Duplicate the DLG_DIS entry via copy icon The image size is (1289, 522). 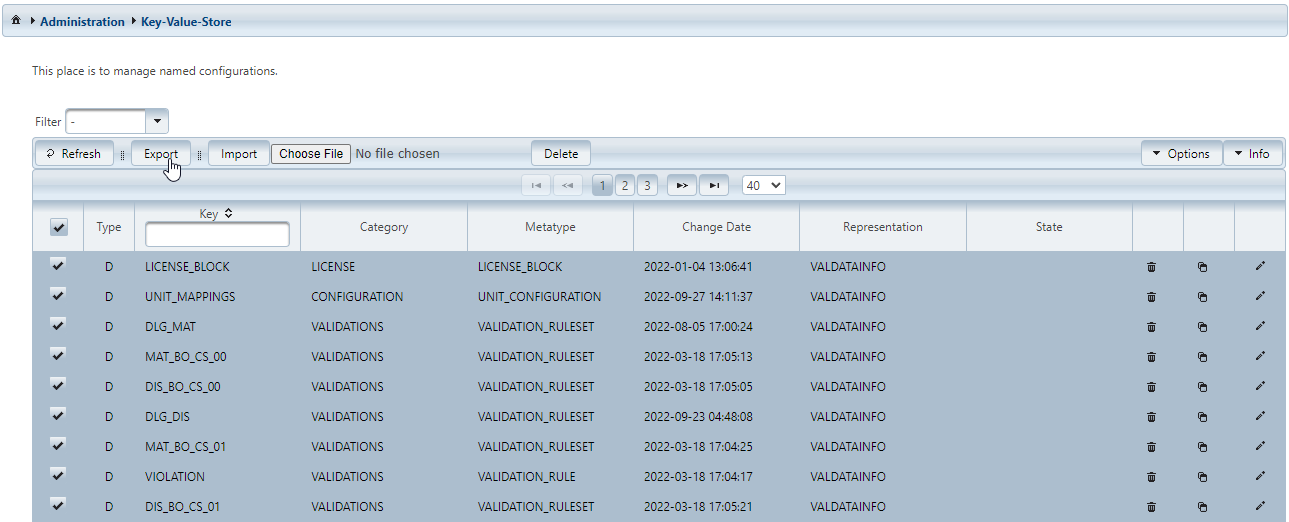coord(1202,417)
